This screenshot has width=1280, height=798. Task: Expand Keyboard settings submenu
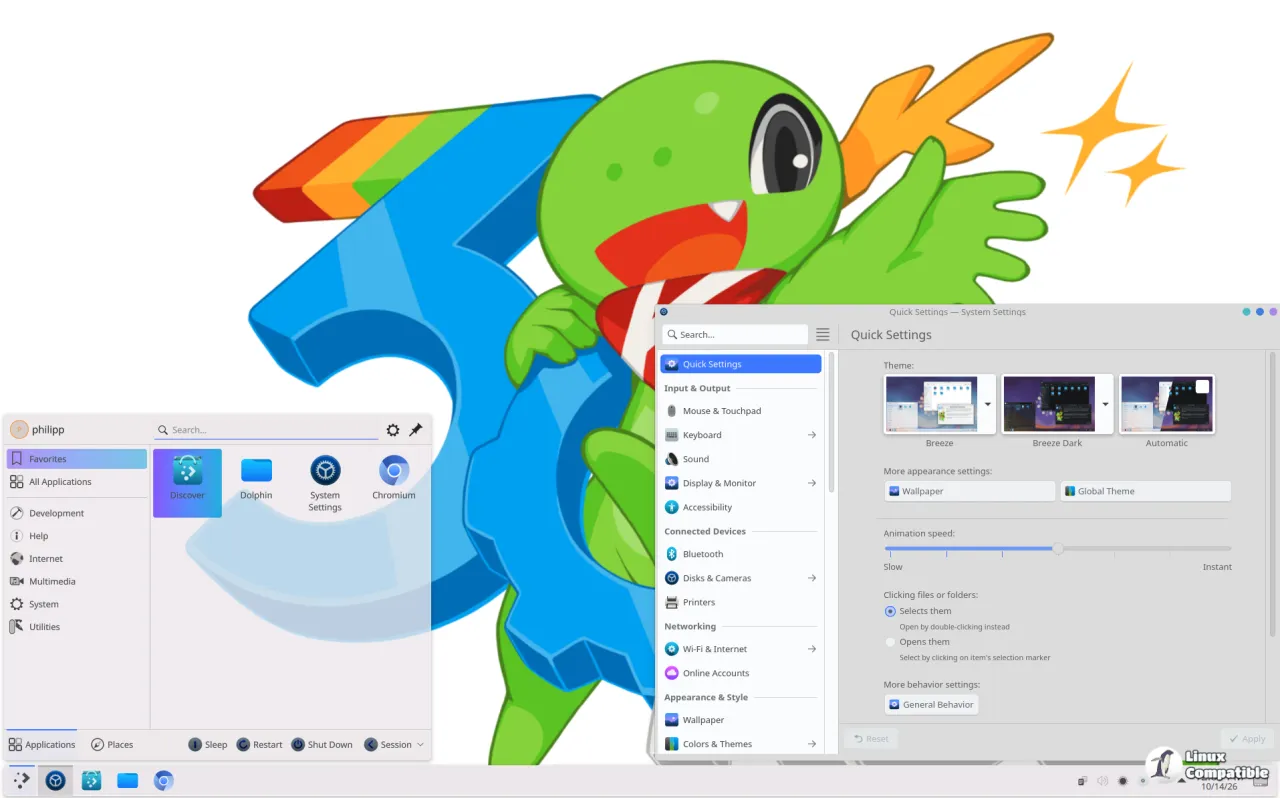(811, 435)
